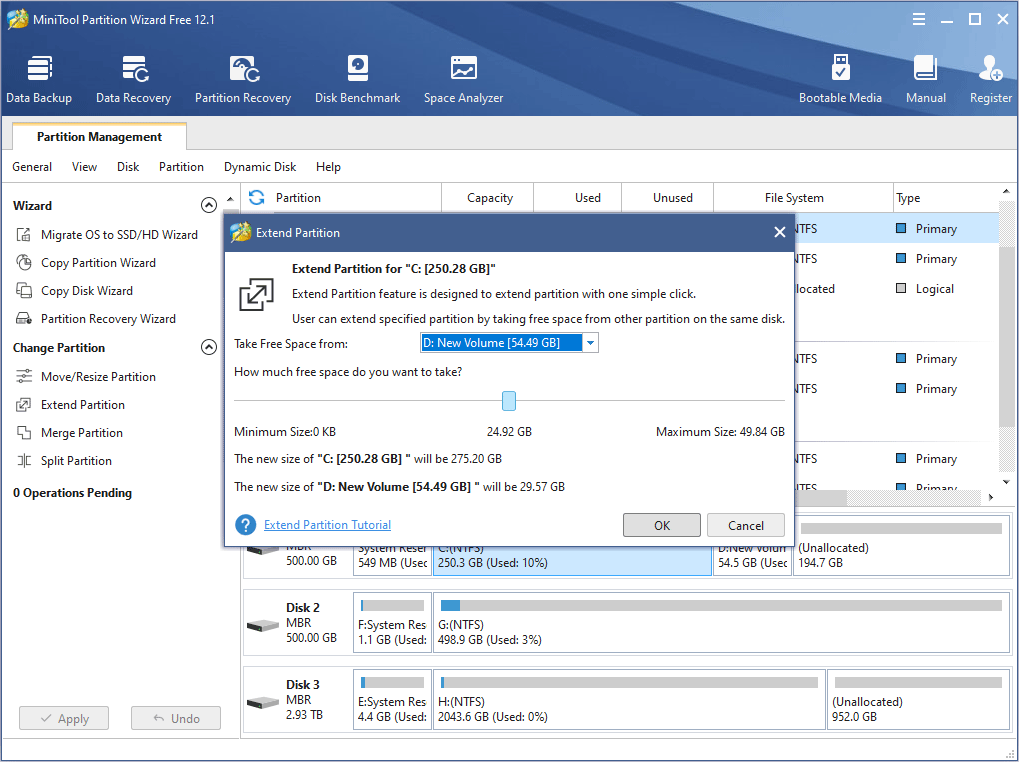Open the Dynamic Disk menu
The image size is (1019, 762).
(x=260, y=167)
